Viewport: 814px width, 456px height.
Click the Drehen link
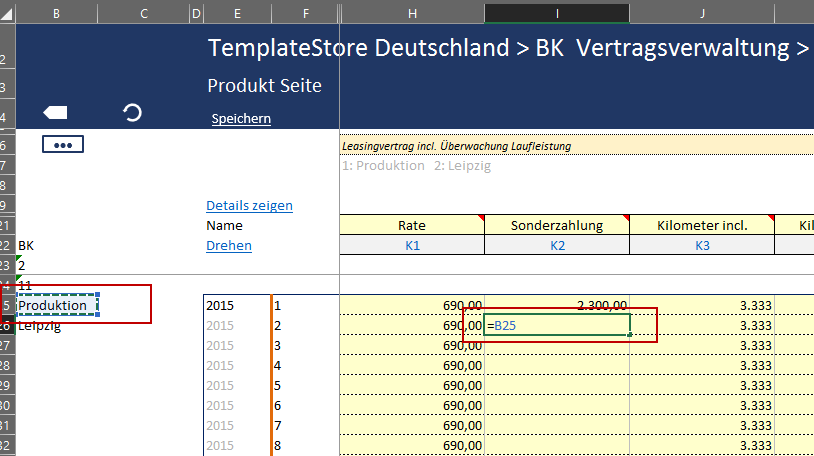point(228,246)
